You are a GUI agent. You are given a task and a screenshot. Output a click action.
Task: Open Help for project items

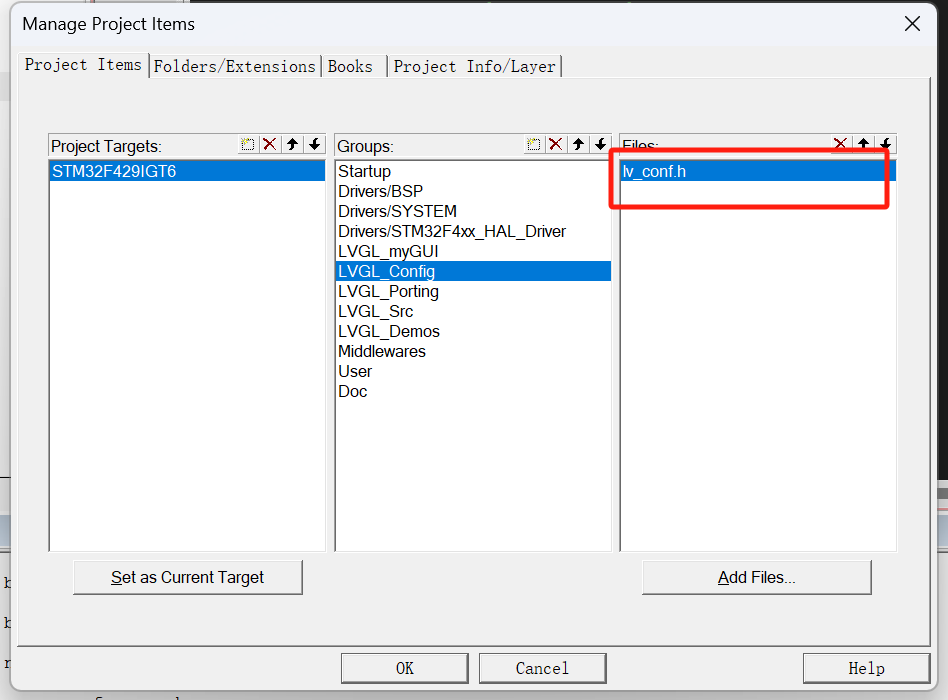866,668
